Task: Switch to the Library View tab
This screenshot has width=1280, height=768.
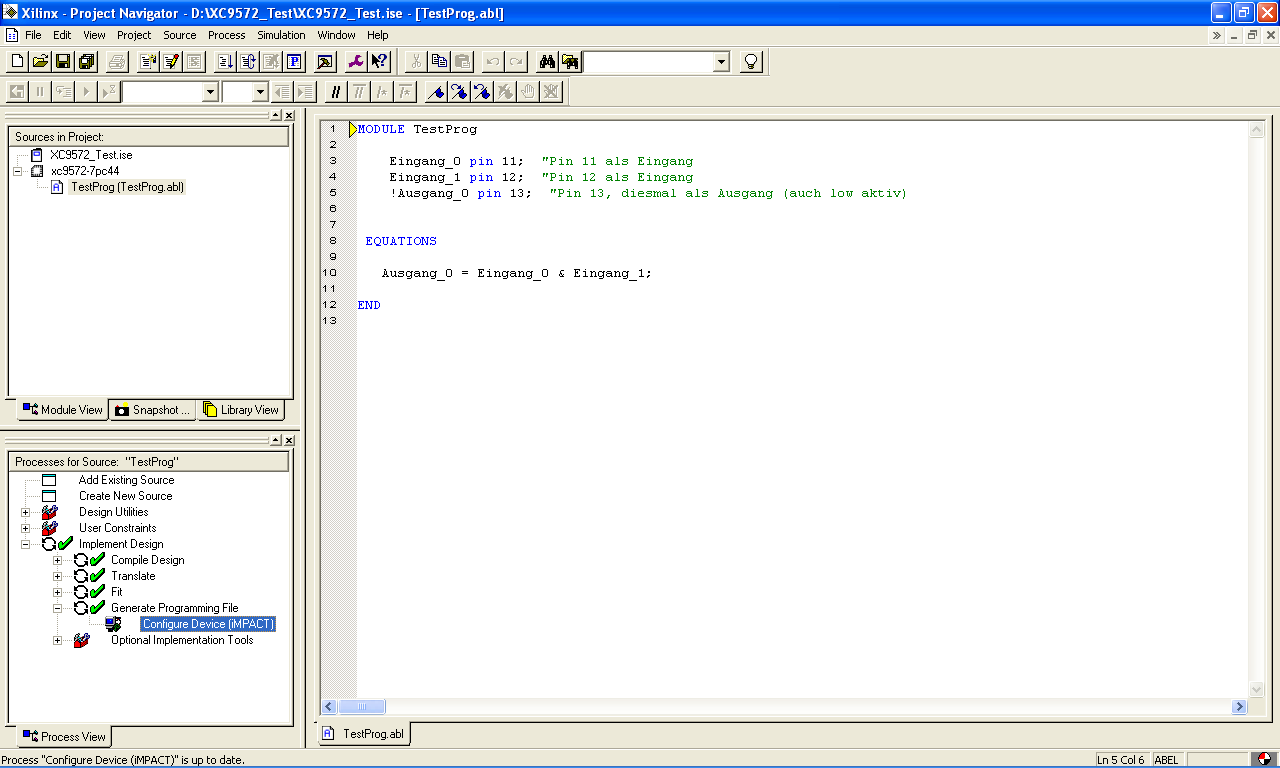Action: [x=241, y=410]
